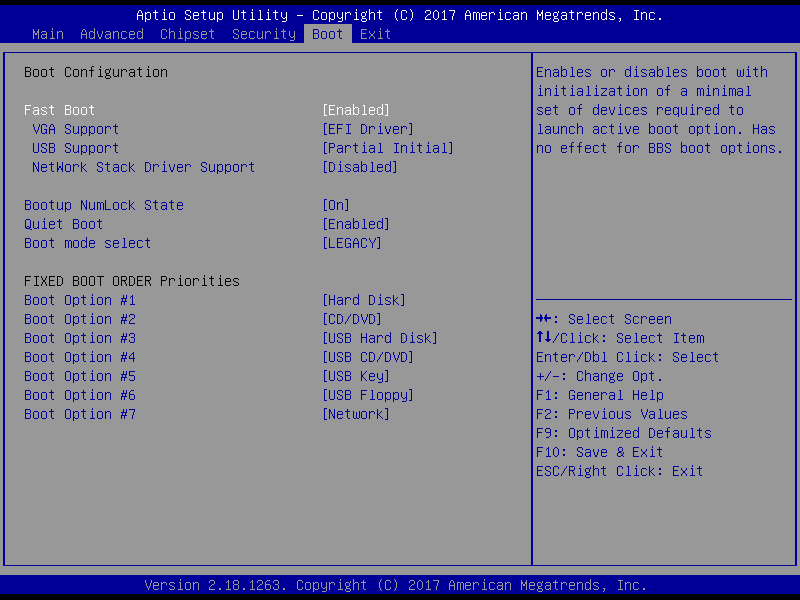Change the [USB Floppy] boot device
This screenshot has height=600, width=800.
(x=367, y=395)
